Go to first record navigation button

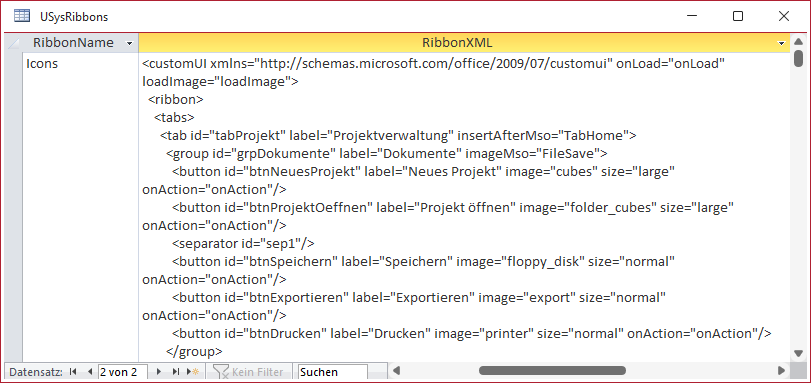tap(72, 372)
